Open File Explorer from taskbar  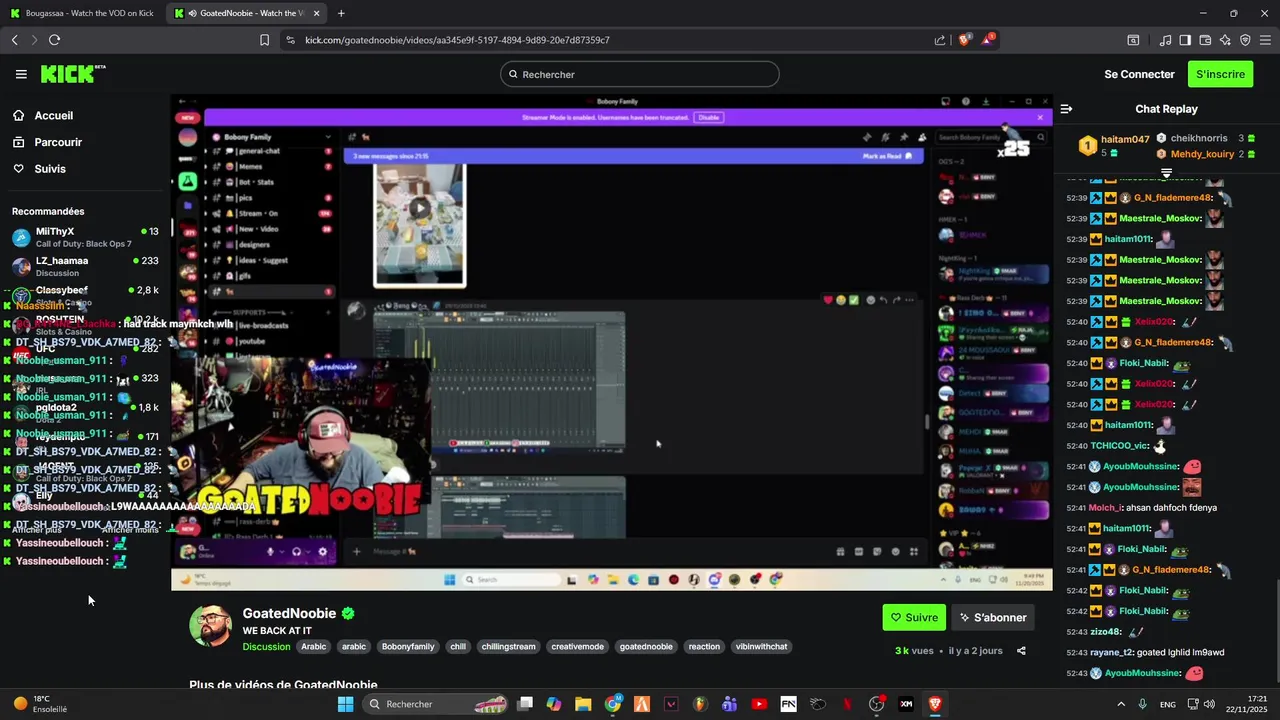tap(583, 704)
